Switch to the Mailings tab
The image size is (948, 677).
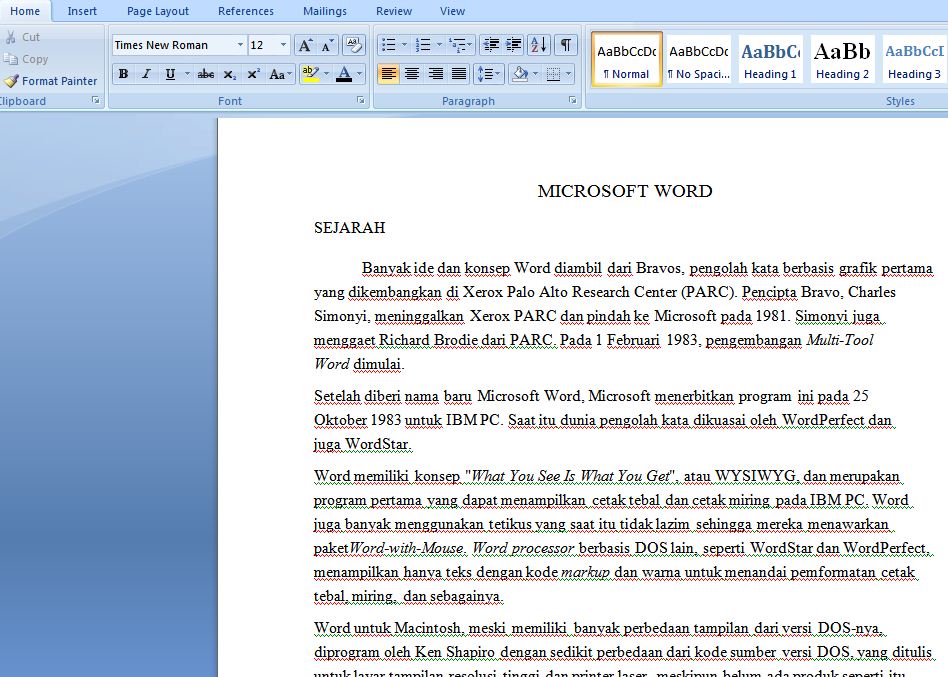point(325,11)
